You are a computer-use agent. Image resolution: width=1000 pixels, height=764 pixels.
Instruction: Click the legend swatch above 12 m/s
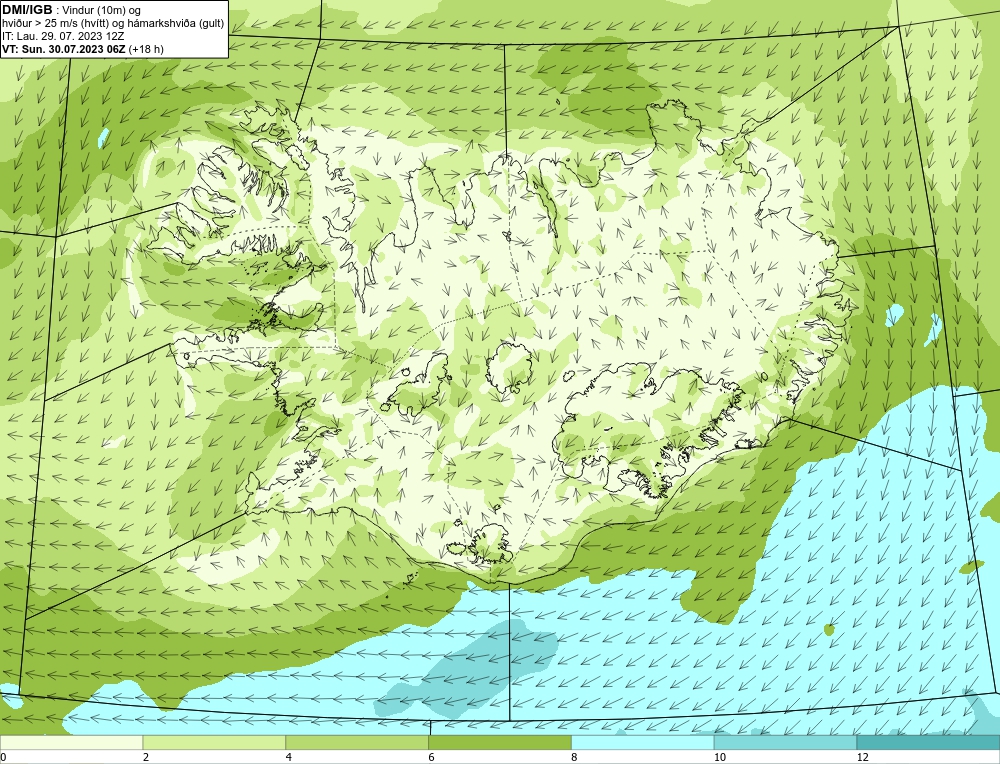pyautogui.click(x=929, y=742)
